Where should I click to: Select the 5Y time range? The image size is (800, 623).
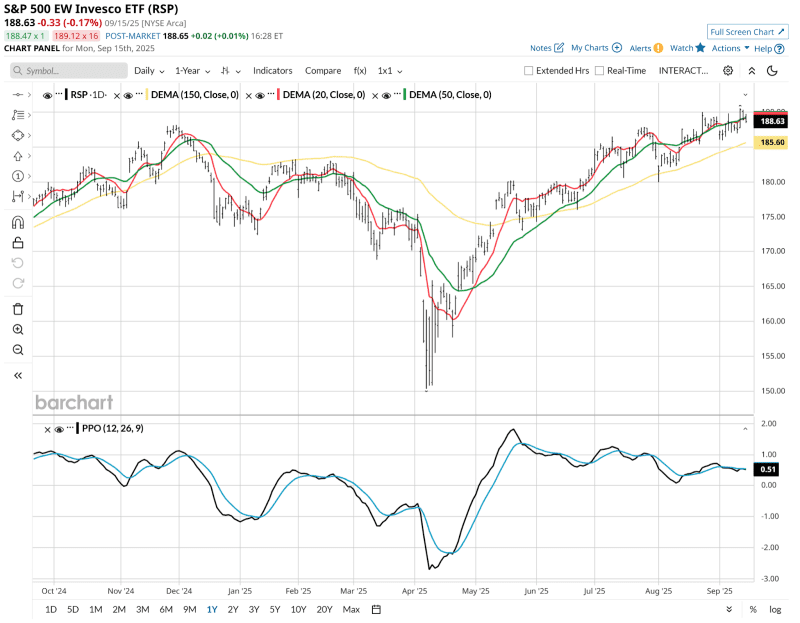pyautogui.click(x=276, y=609)
